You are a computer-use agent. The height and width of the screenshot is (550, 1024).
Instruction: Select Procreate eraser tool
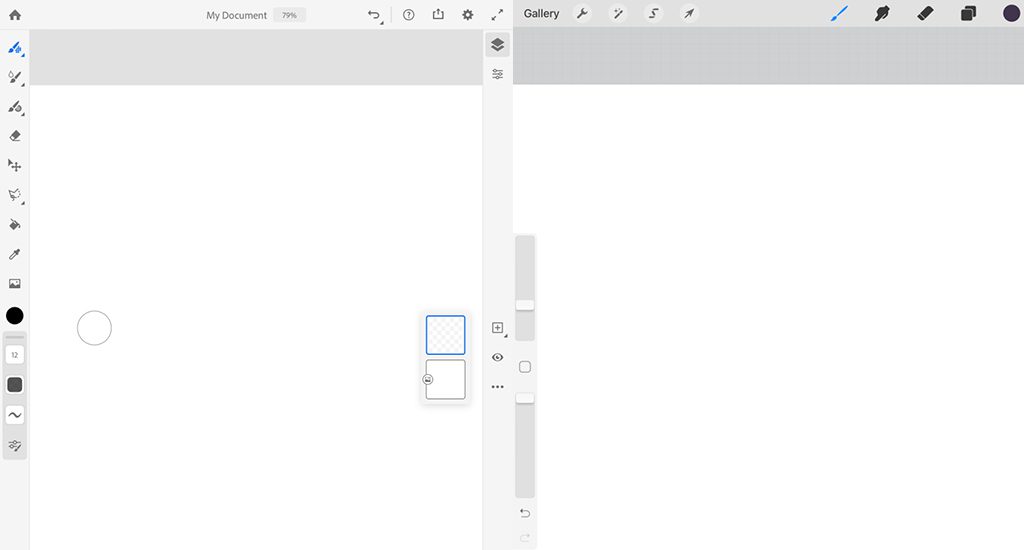(925, 13)
